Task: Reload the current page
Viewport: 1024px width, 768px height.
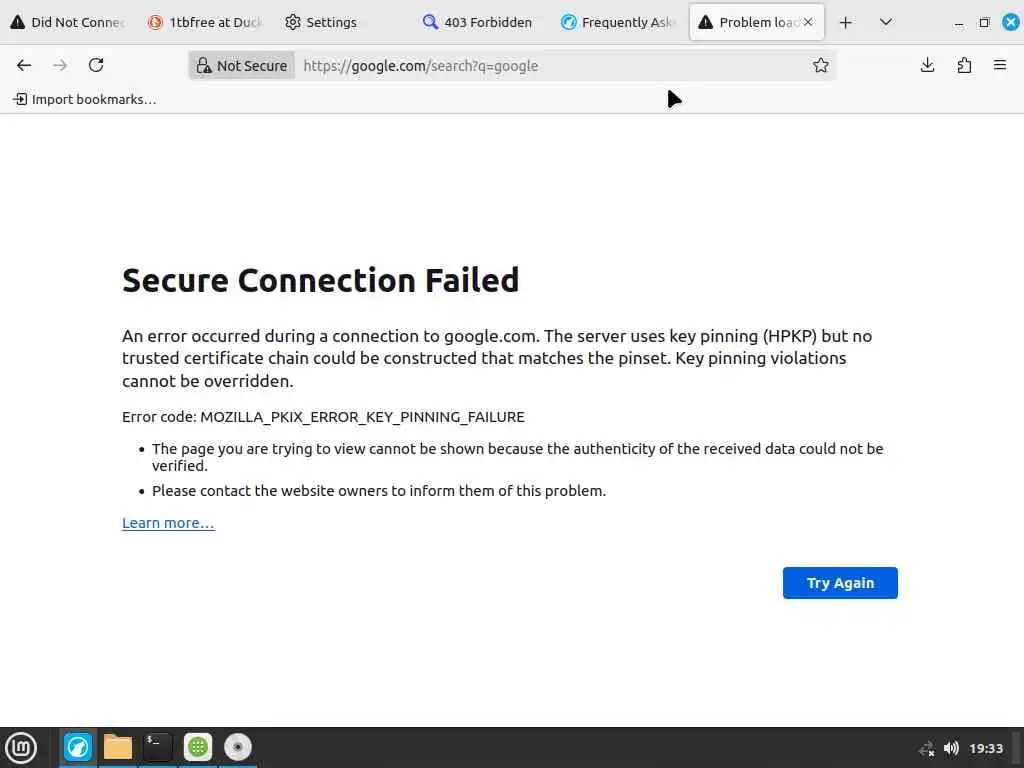Action: point(96,65)
